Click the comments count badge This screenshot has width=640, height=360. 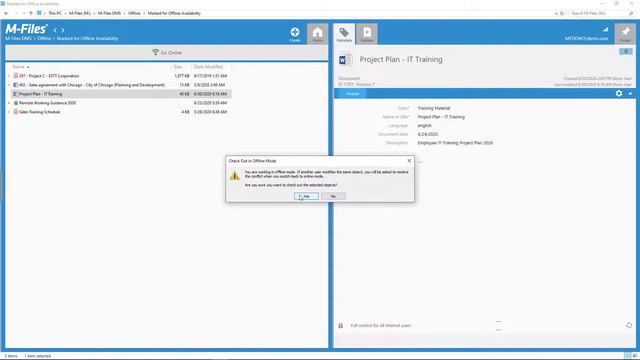(625, 51)
